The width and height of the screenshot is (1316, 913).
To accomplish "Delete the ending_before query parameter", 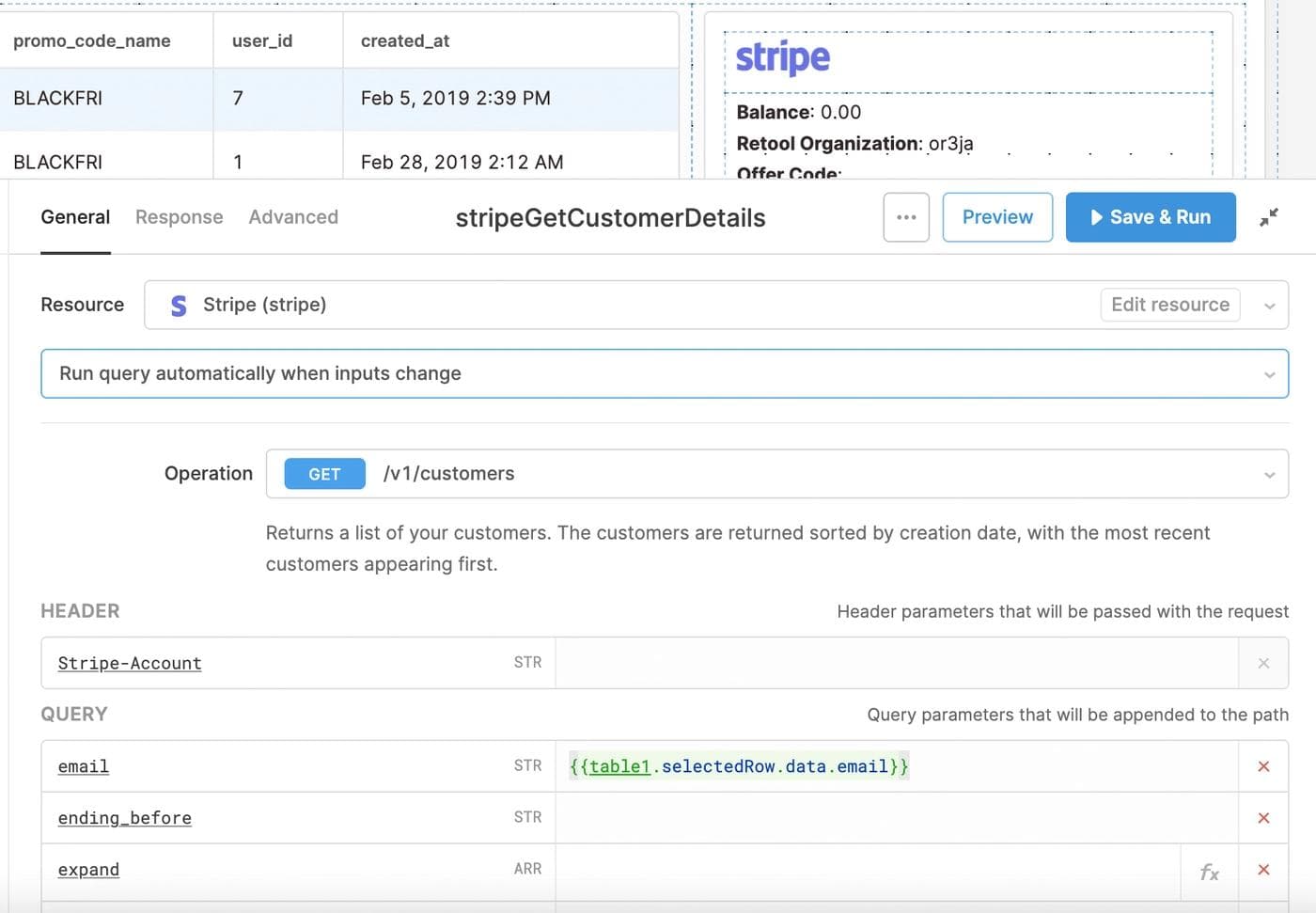I will [x=1263, y=818].
